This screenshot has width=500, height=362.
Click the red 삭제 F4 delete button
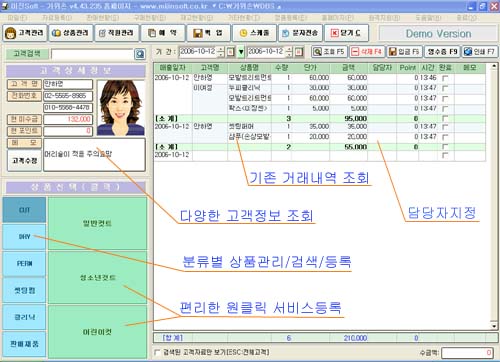[367, 52]
